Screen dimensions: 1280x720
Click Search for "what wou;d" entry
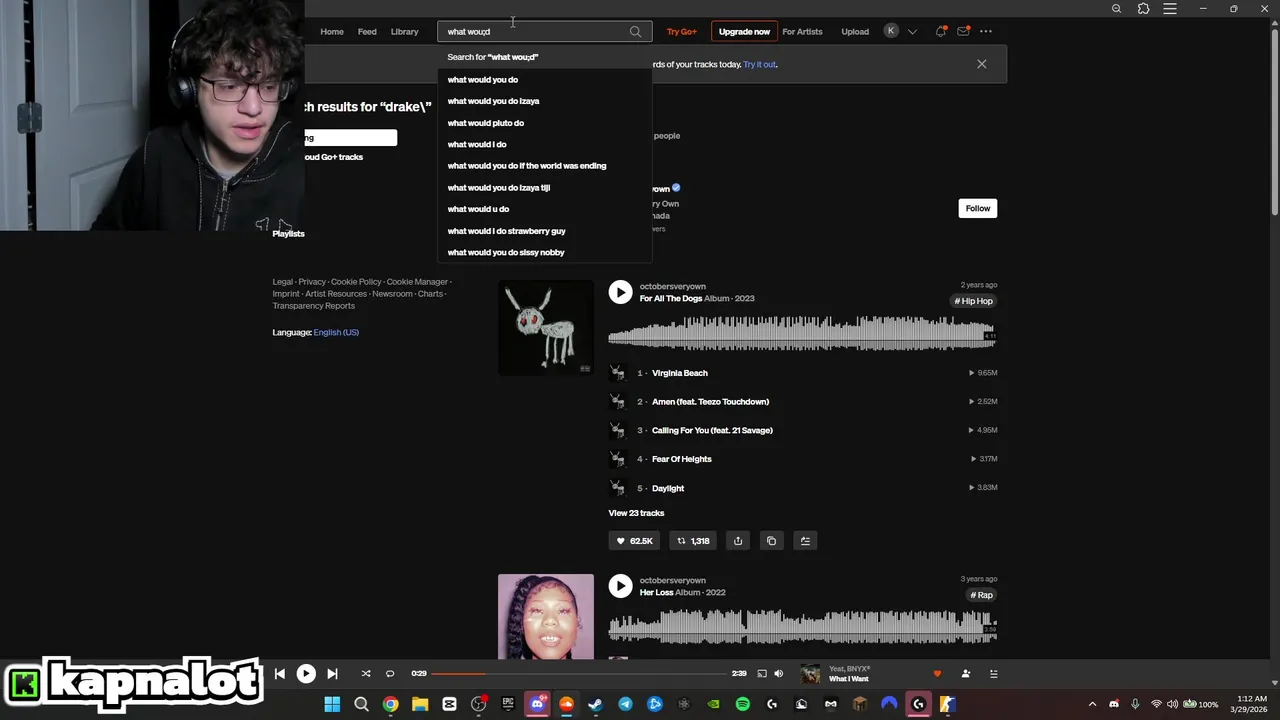pyautogui.click(x=545, y=57)
